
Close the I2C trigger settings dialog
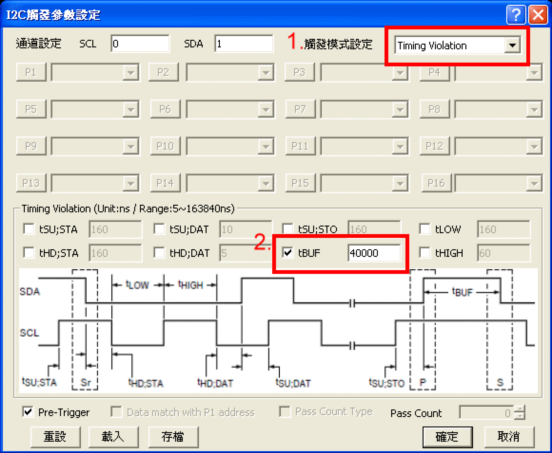pos(538,15)
